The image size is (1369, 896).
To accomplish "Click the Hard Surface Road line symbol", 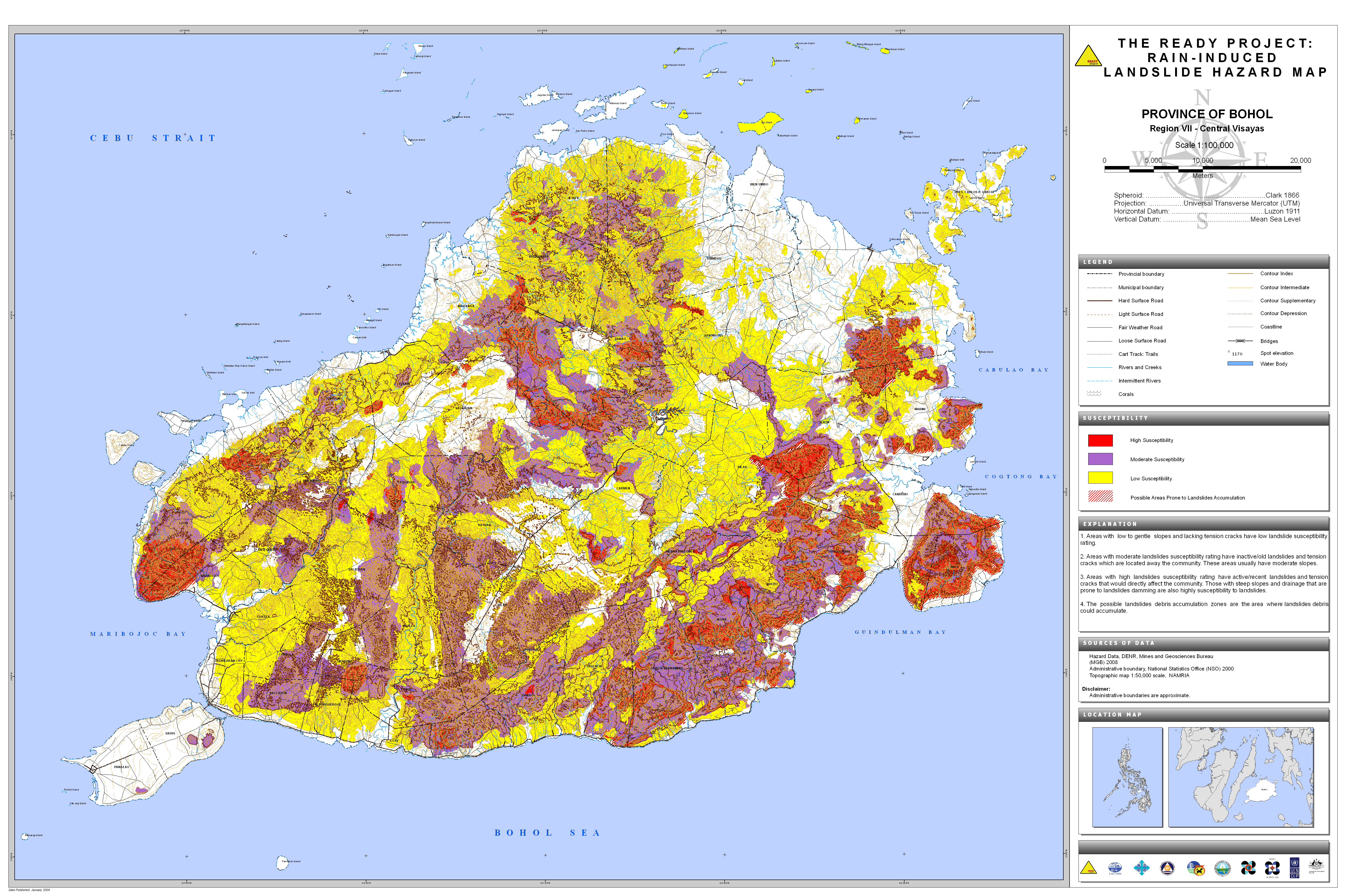I will [x=1099, y=301].
